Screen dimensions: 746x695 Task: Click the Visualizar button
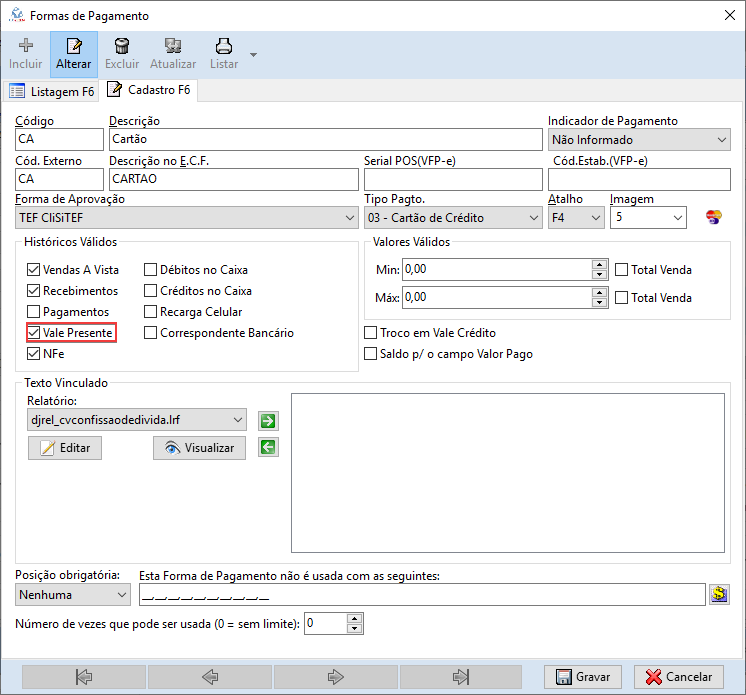(199, 448)
